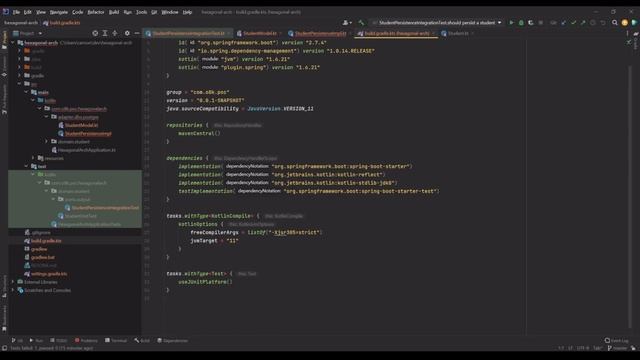
Task: Open the Tools menu
Action: click(x=142, y=12)
